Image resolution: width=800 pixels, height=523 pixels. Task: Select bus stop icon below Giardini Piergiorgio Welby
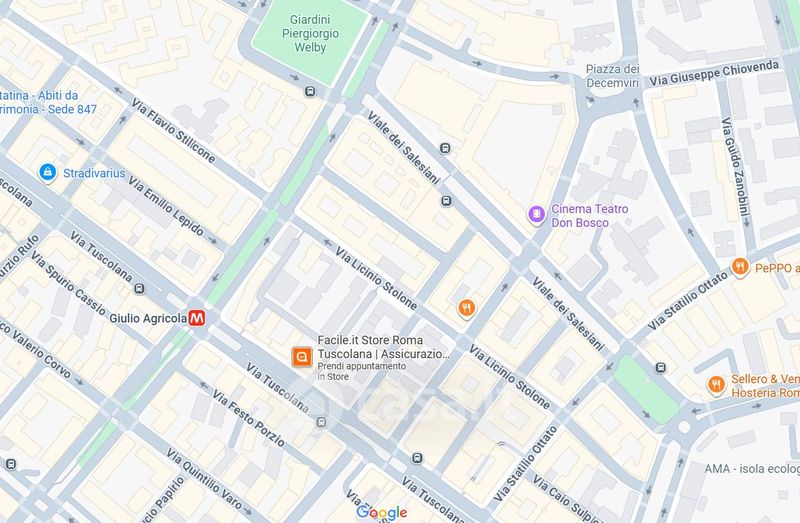(310, 92)
